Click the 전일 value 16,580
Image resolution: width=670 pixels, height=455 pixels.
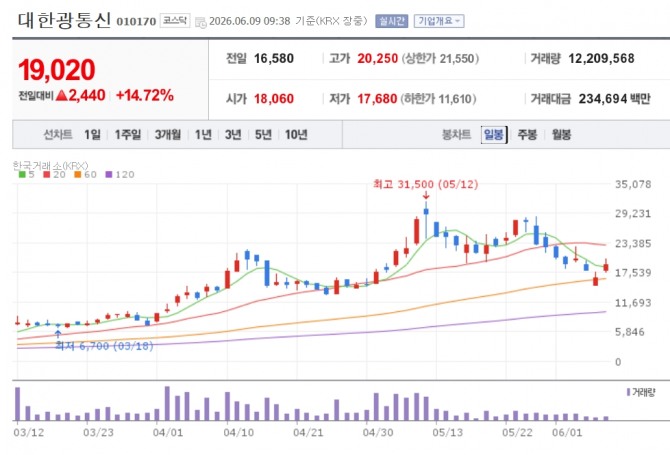click(x=274, y=59)
